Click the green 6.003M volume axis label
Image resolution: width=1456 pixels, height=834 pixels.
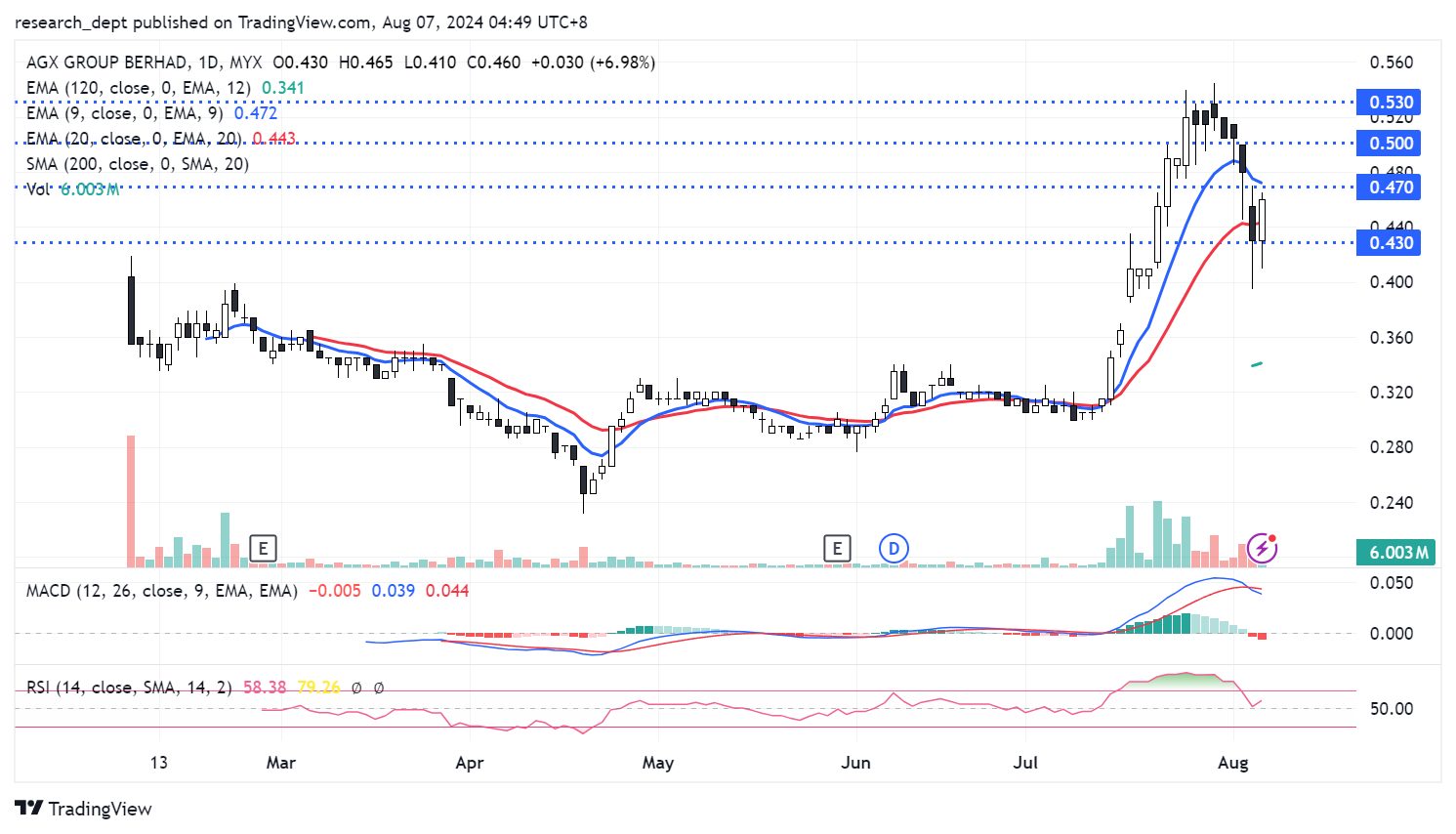pos(1397,553)
